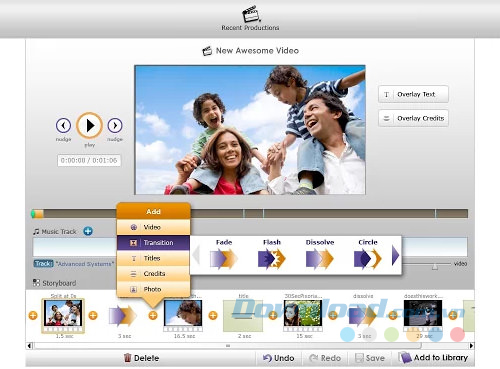Nudge backward with left arrow button
Image resolution: width=500 pixels, height=369 pixels.
click(63, 126)
